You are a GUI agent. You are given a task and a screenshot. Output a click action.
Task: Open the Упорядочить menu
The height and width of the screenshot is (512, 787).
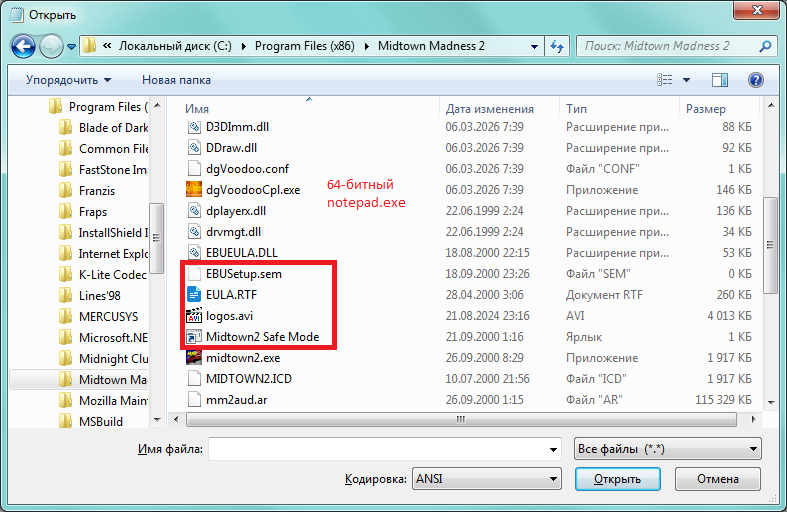tap(68, 80)
